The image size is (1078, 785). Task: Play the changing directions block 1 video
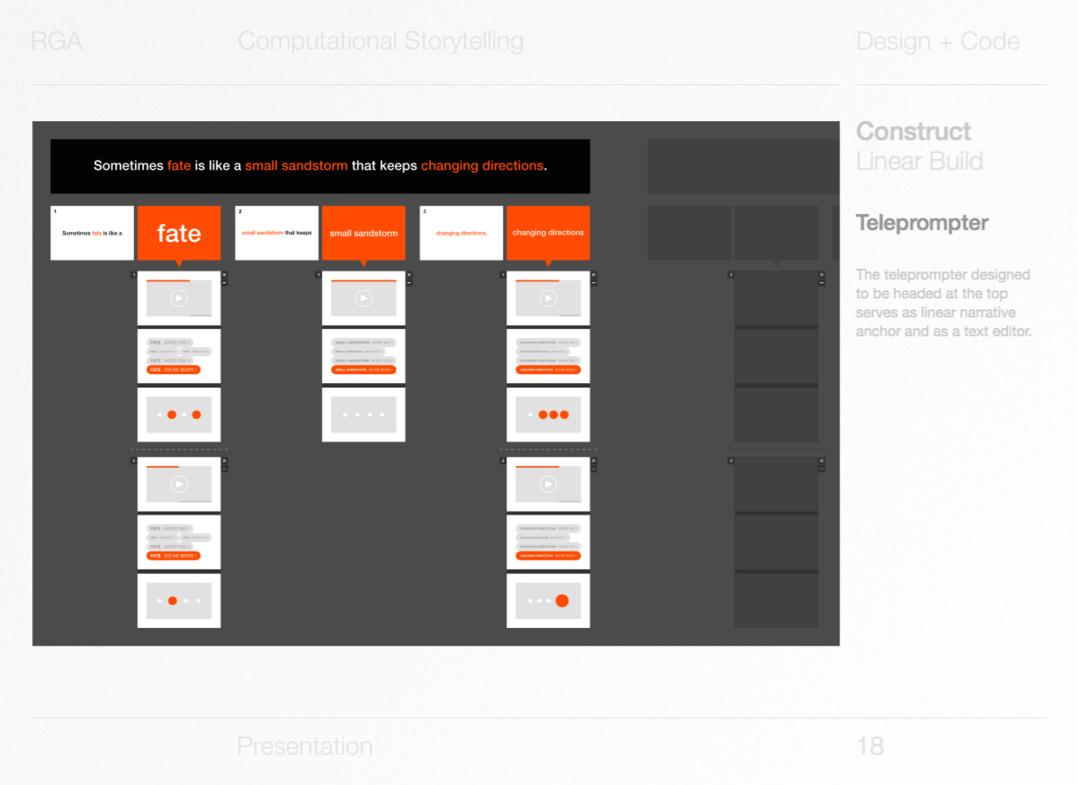click(x=548, y=298)
